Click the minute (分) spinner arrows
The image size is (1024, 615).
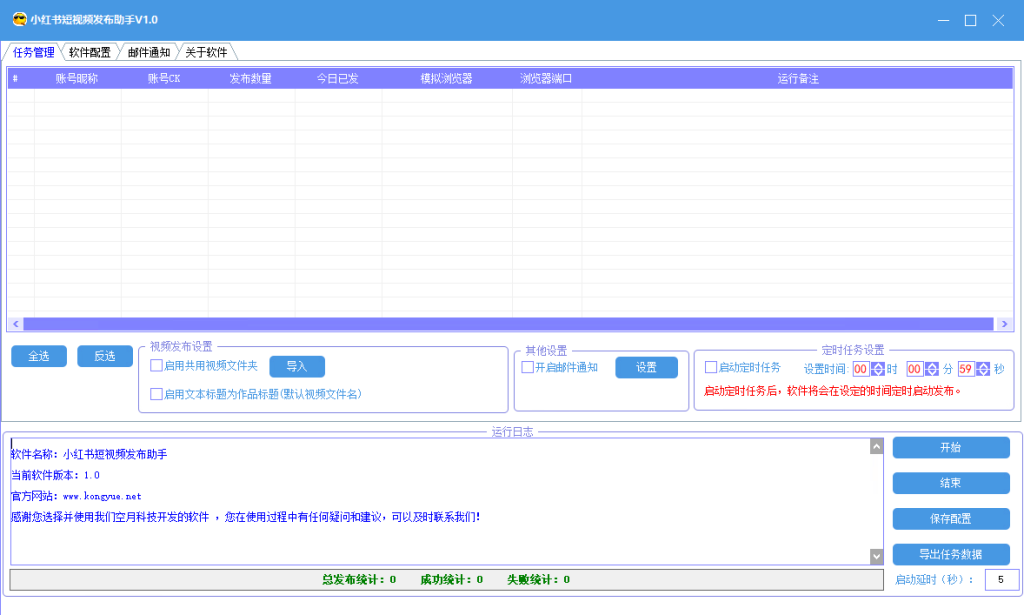pos(931,369)
